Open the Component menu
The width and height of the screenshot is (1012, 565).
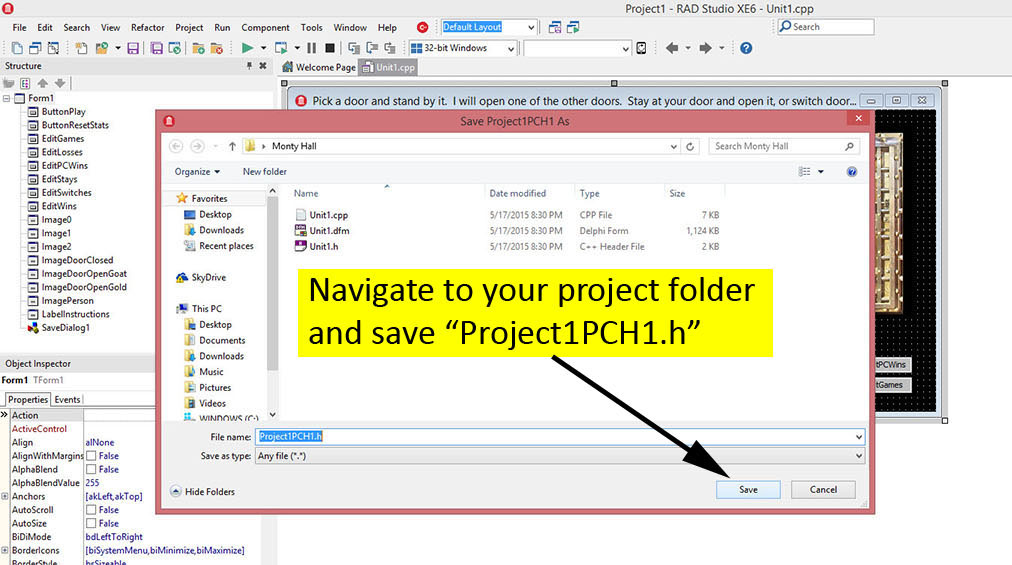[x=265, y=27]
